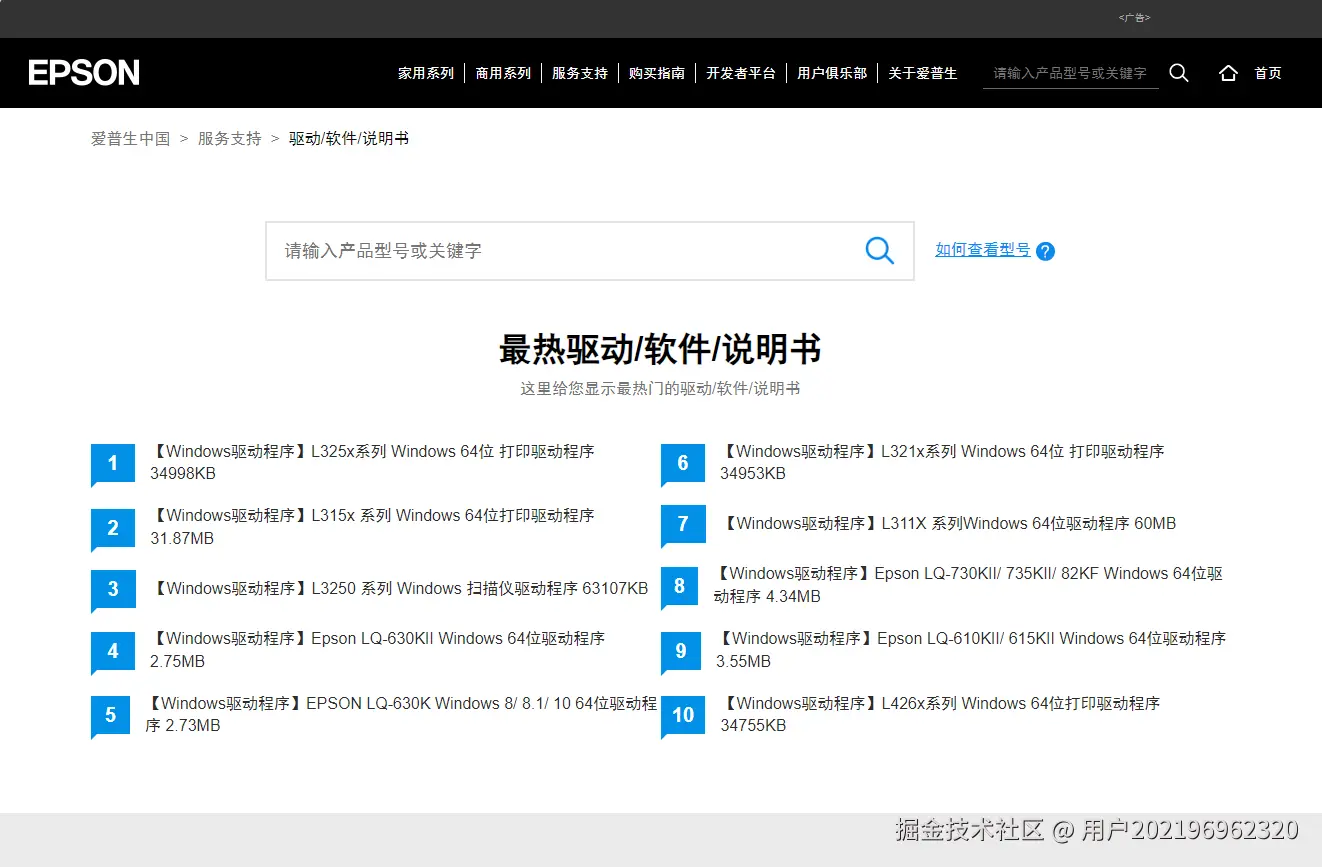Select the number 10 badge in the hot downloads list
Screen dimensions: 1322x867
coord(681,715)
